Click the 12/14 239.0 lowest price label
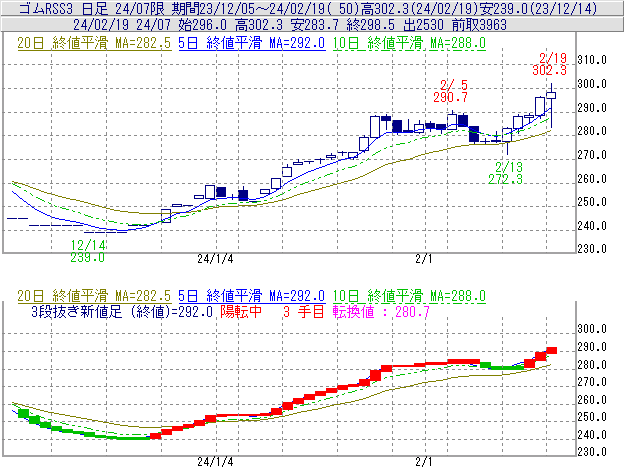 point(88,251)
